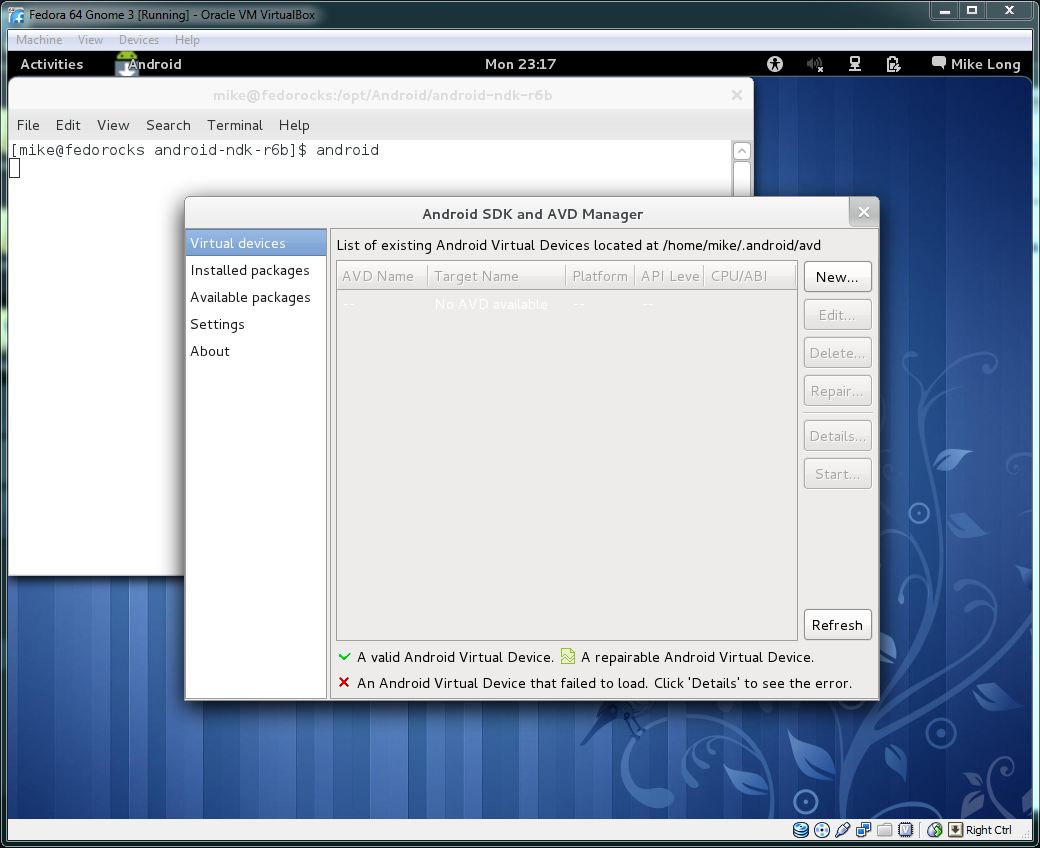Image resolution: width=1040 pixels, height=848 pixels.
Task: Click the 'No AVD available' table row
Action: pyautogui.click(x=566, y=305)
